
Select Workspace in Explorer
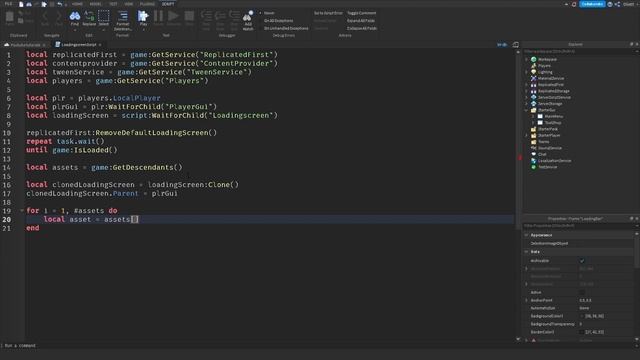[x=547, y=59]
